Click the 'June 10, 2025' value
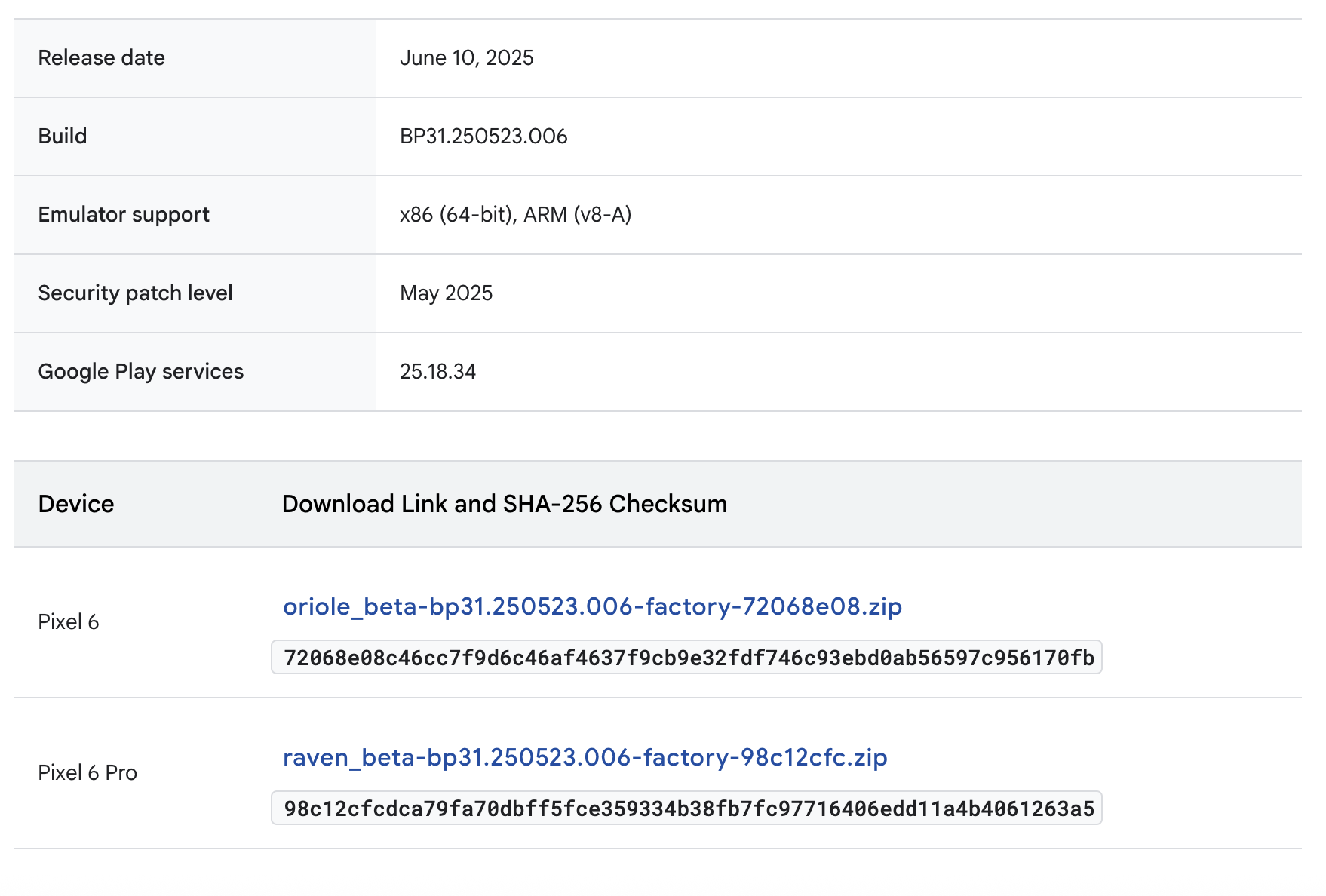The image size is (1326, 896). point(467,58)
